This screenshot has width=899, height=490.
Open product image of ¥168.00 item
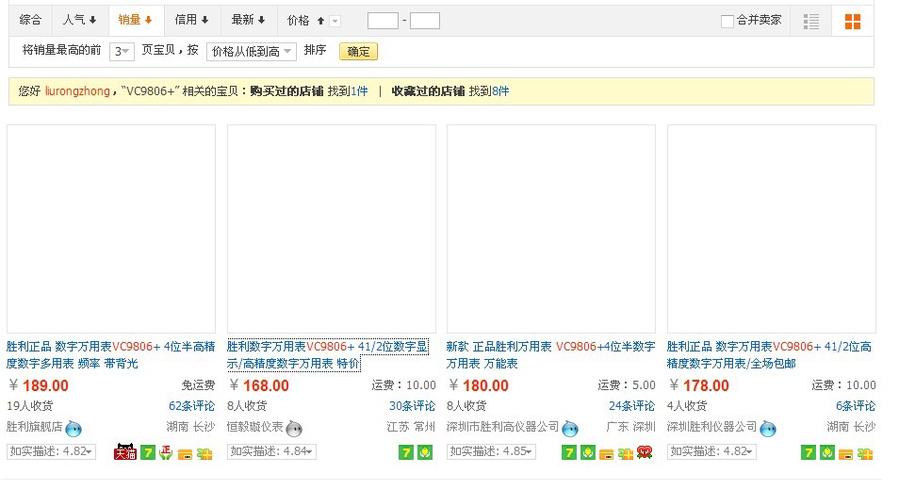click(331, 229)
